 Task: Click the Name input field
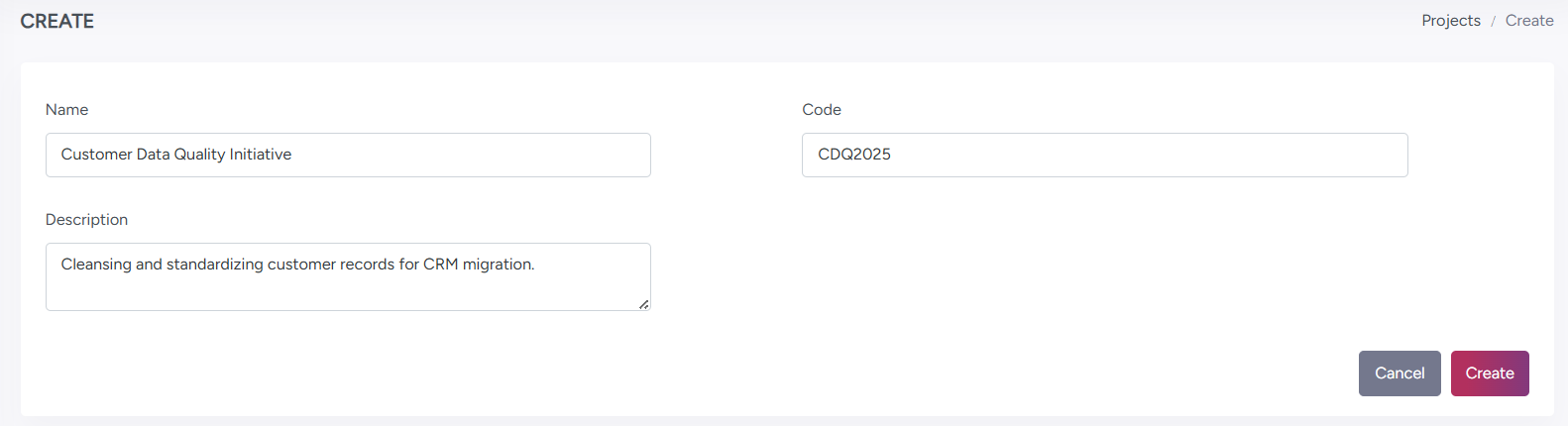[446, 156]
